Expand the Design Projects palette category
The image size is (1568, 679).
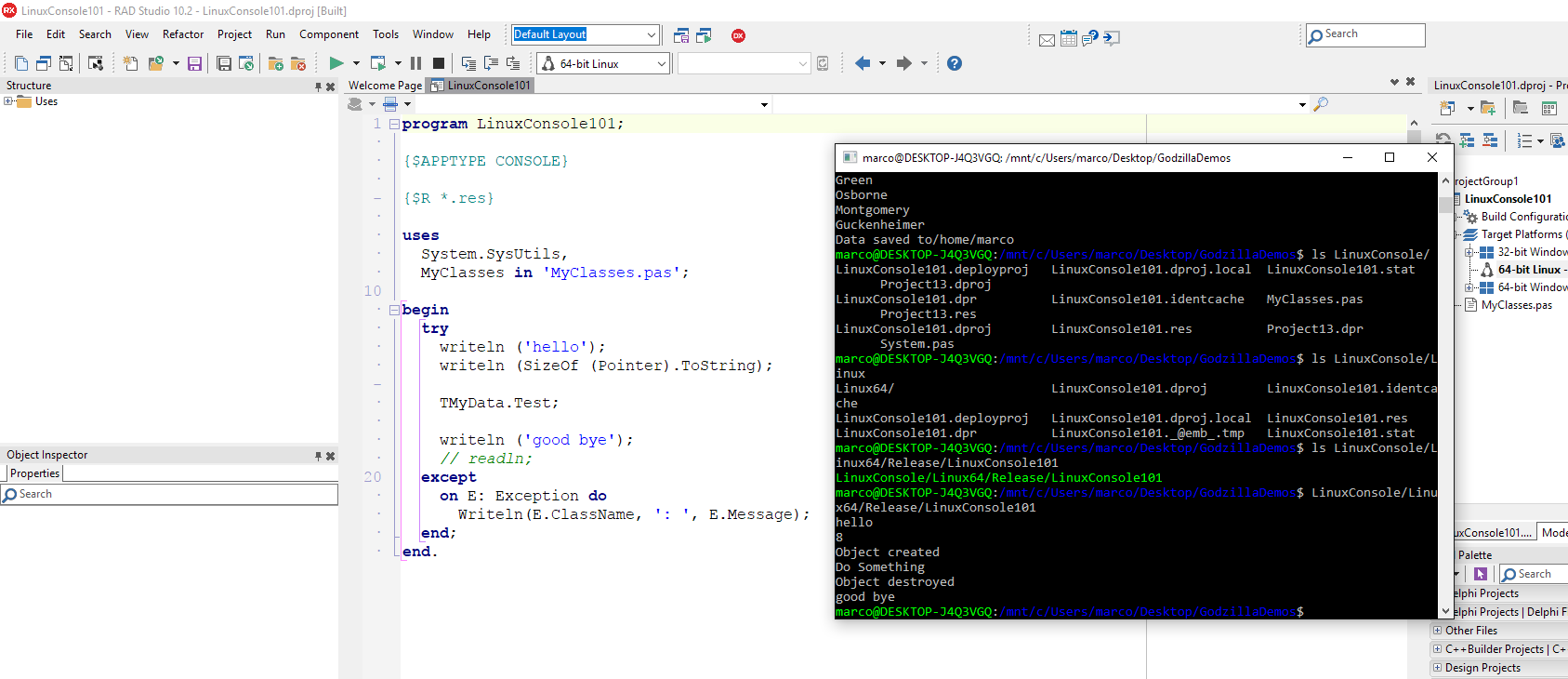(1437, 668)
